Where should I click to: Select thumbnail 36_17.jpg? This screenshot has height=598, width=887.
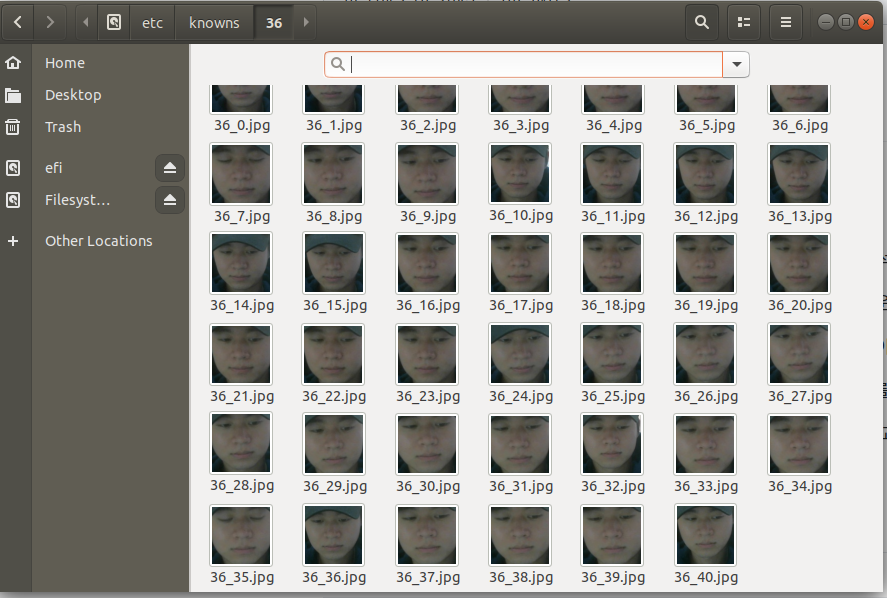click(520, 263)
